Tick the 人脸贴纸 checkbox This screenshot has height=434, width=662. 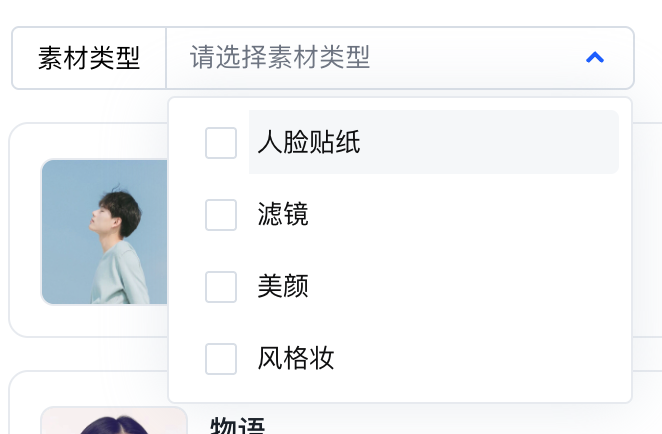click(x=221, y=143)
